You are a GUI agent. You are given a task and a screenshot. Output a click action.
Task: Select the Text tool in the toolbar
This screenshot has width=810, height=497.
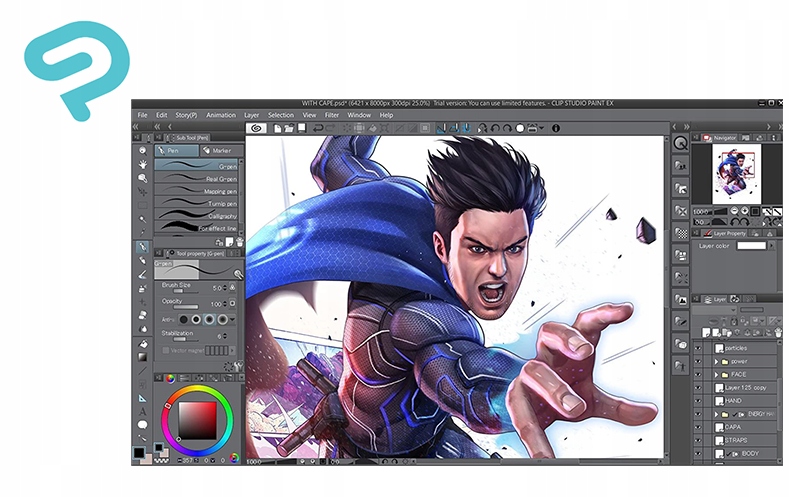tap(142, 411)
